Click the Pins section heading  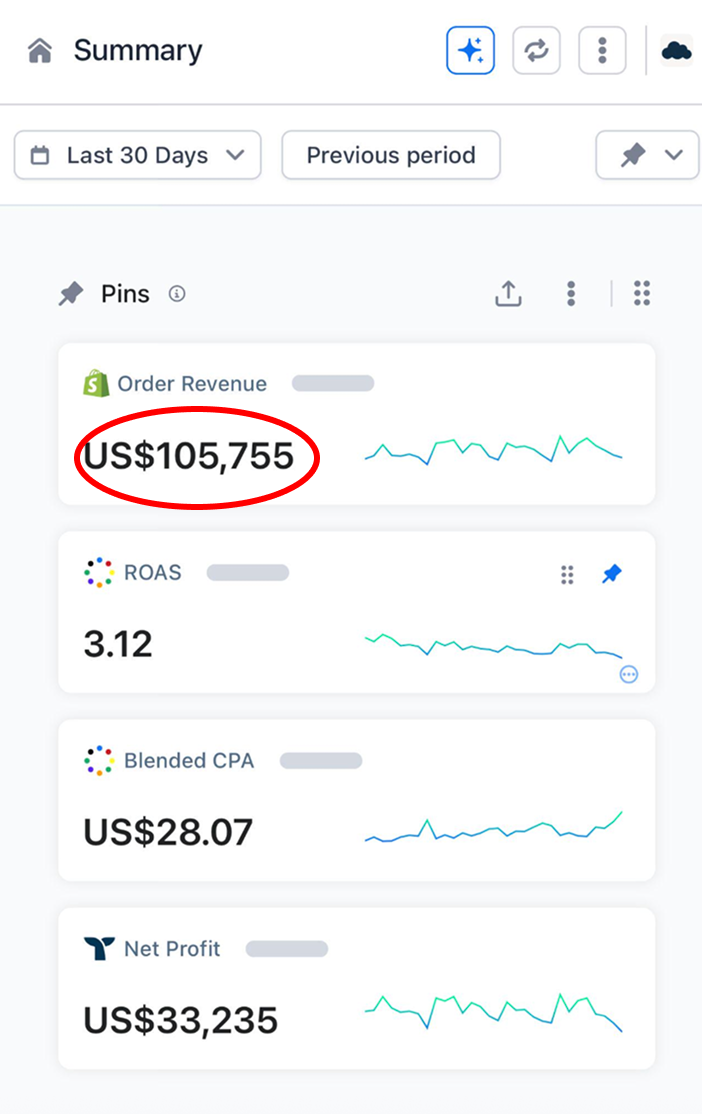[x=125, y=293]
